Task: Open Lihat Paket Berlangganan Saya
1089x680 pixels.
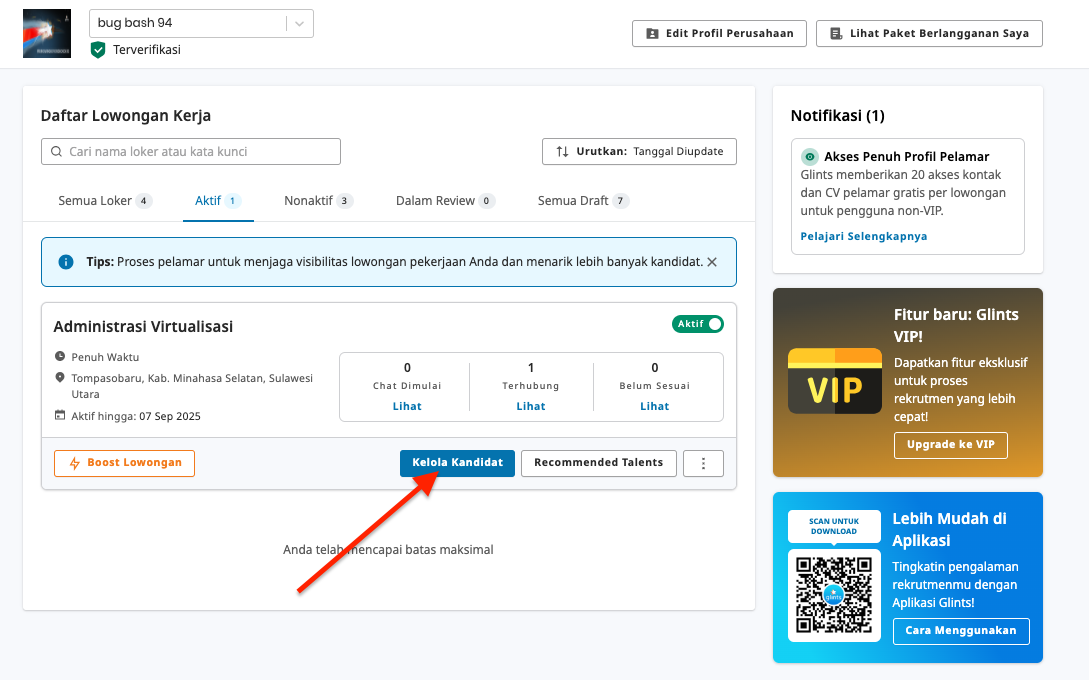Action: click(929, 33)
